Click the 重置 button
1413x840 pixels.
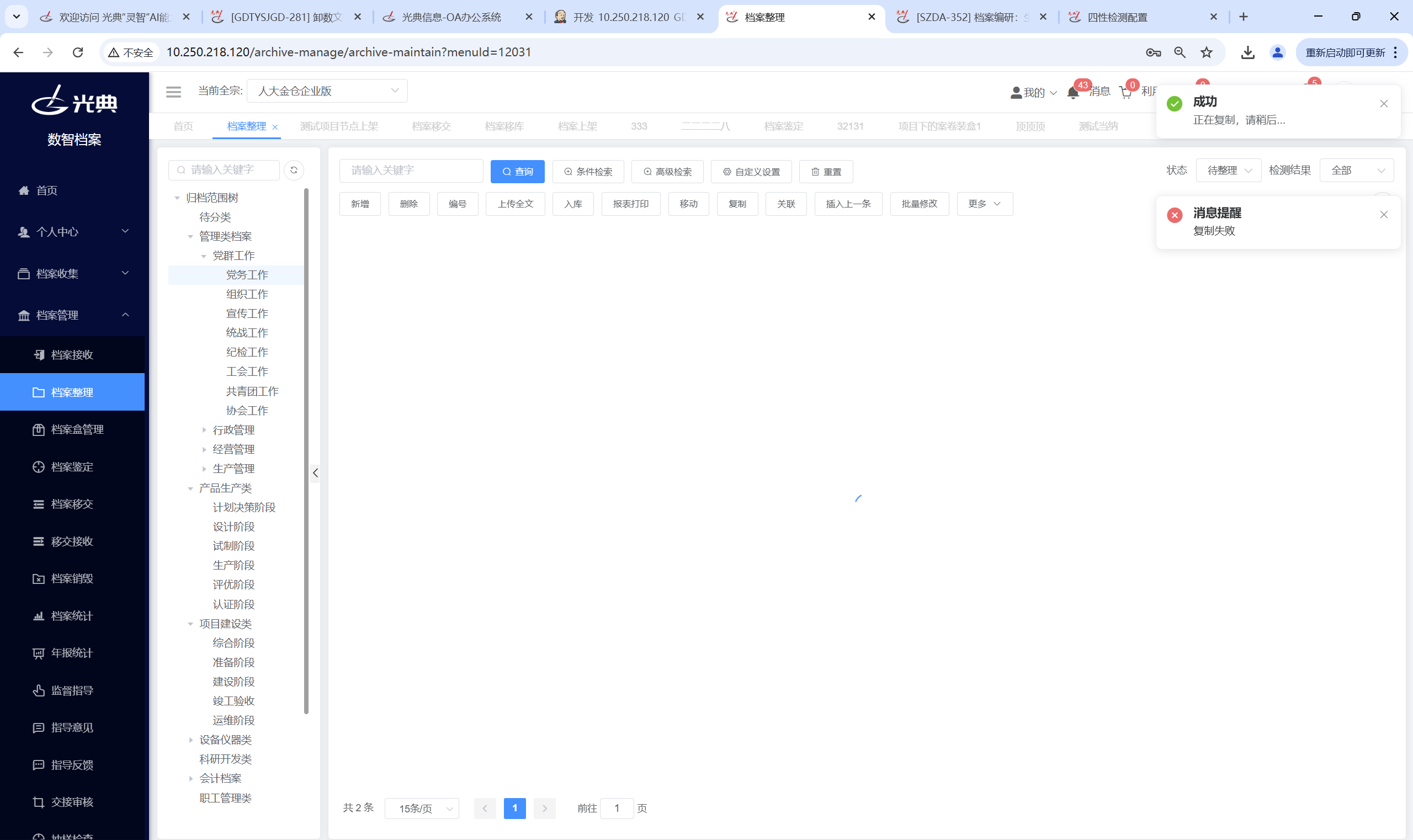826,172
